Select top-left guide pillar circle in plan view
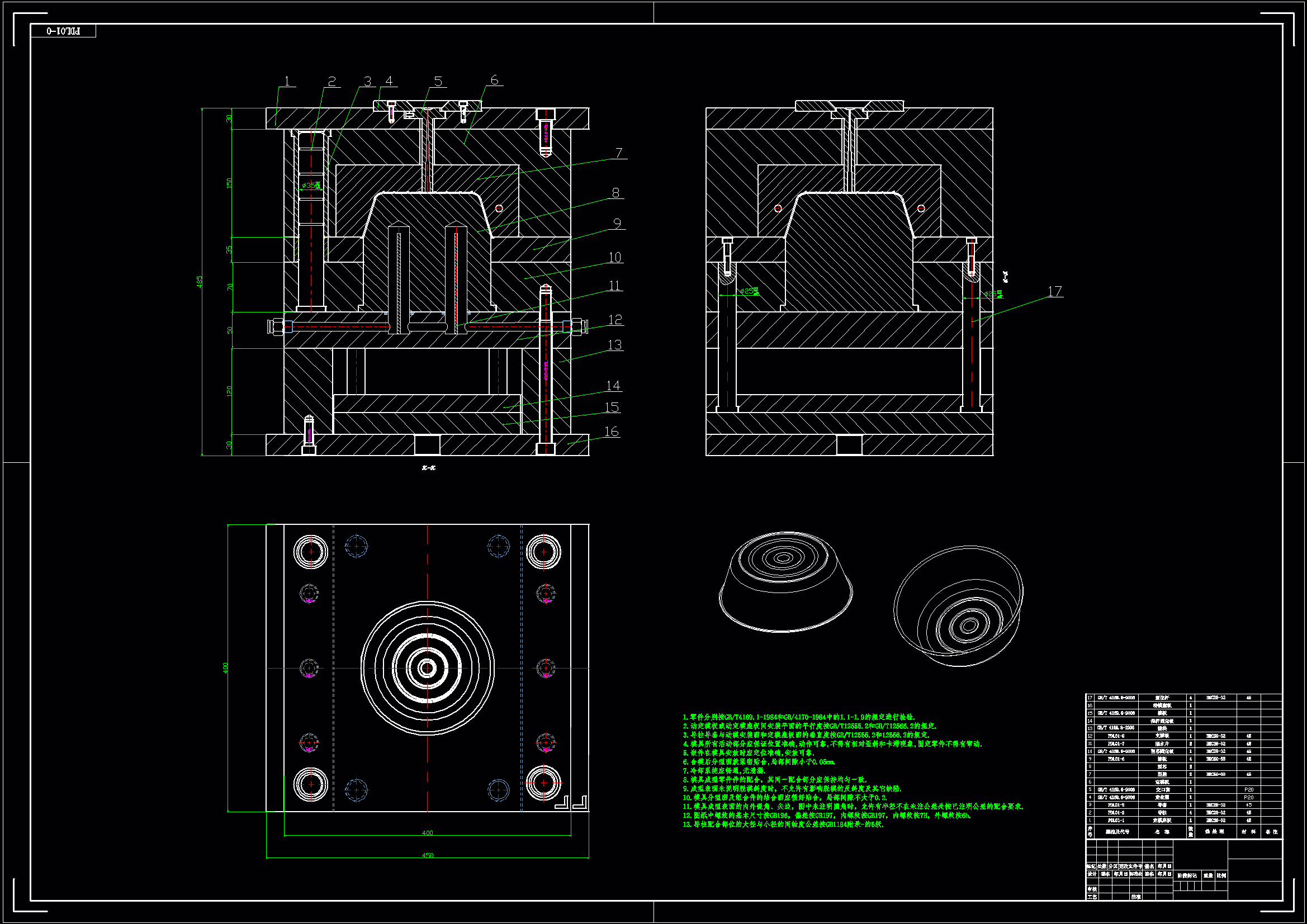The image size is (1307, 924). 311,551
